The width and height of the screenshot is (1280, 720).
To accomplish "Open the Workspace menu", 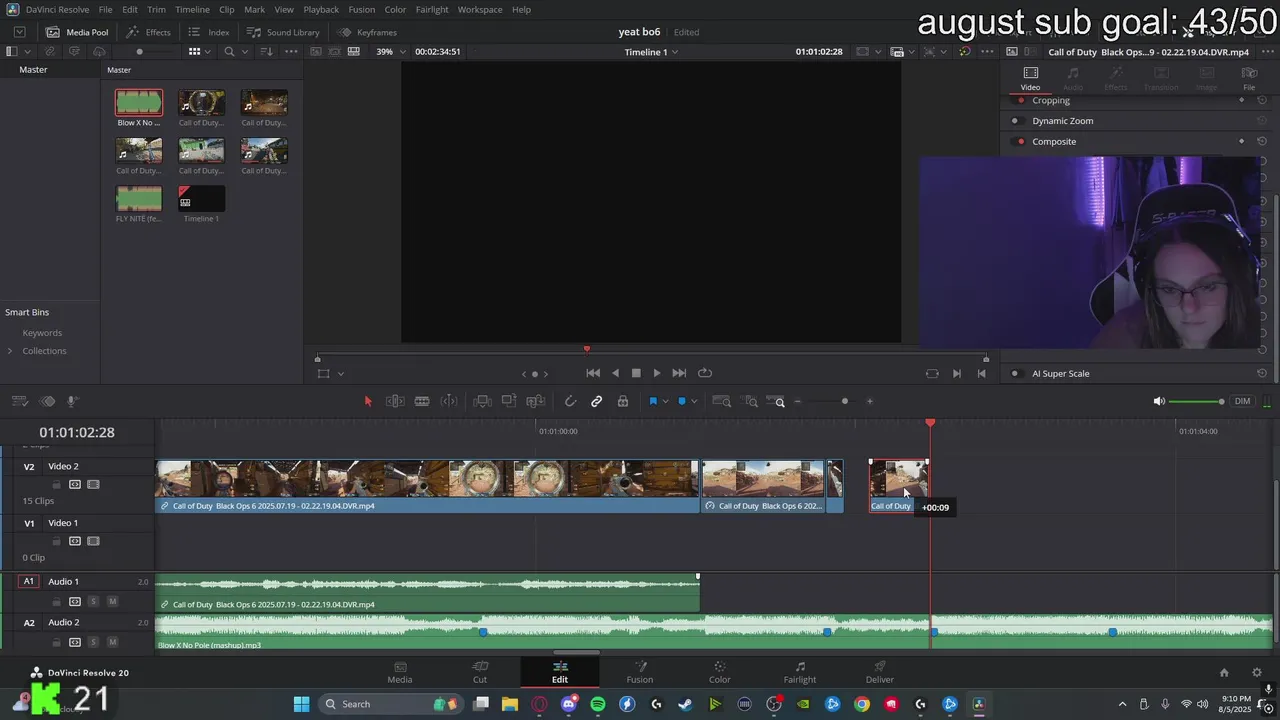I will 480,9.
